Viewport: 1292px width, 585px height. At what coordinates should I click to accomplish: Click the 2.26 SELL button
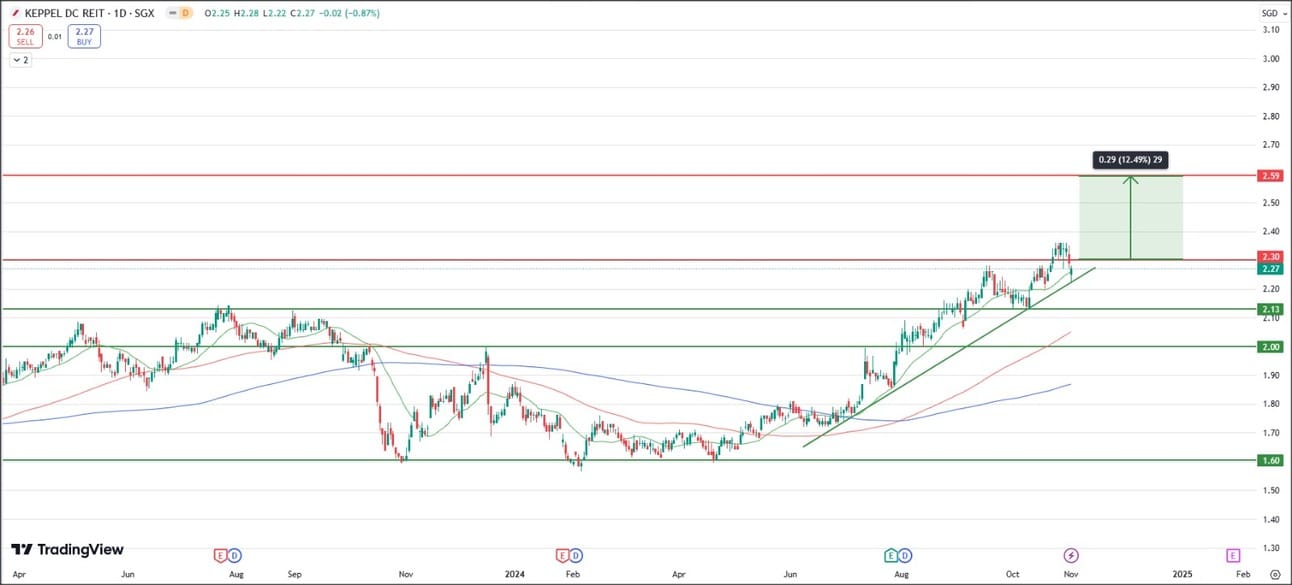[x=24, y=37]
